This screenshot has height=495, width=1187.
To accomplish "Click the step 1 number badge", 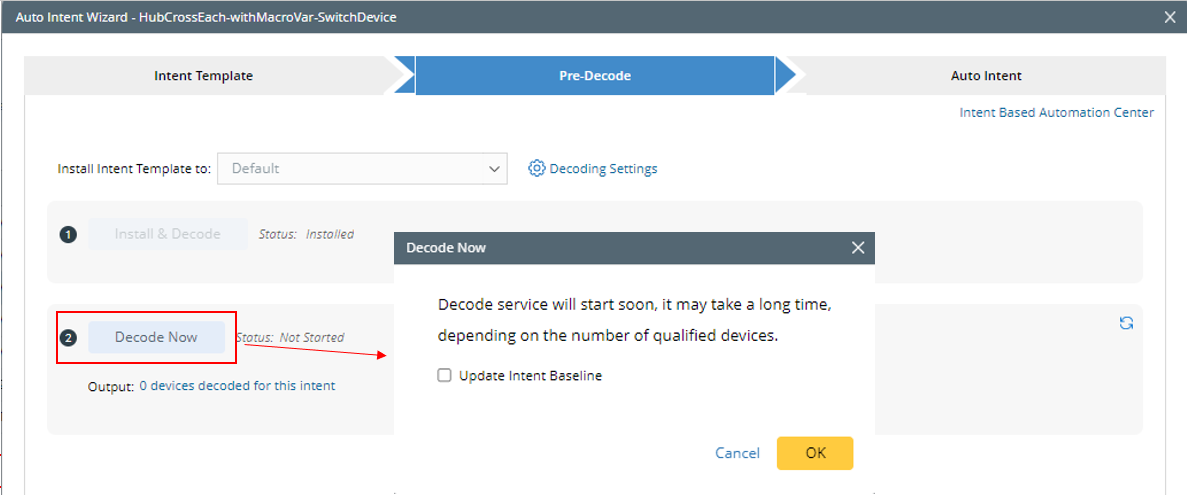I will pos(68,234).
